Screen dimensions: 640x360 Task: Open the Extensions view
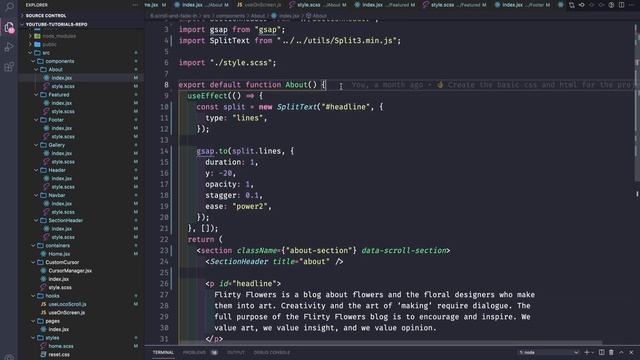coord(9,67)
